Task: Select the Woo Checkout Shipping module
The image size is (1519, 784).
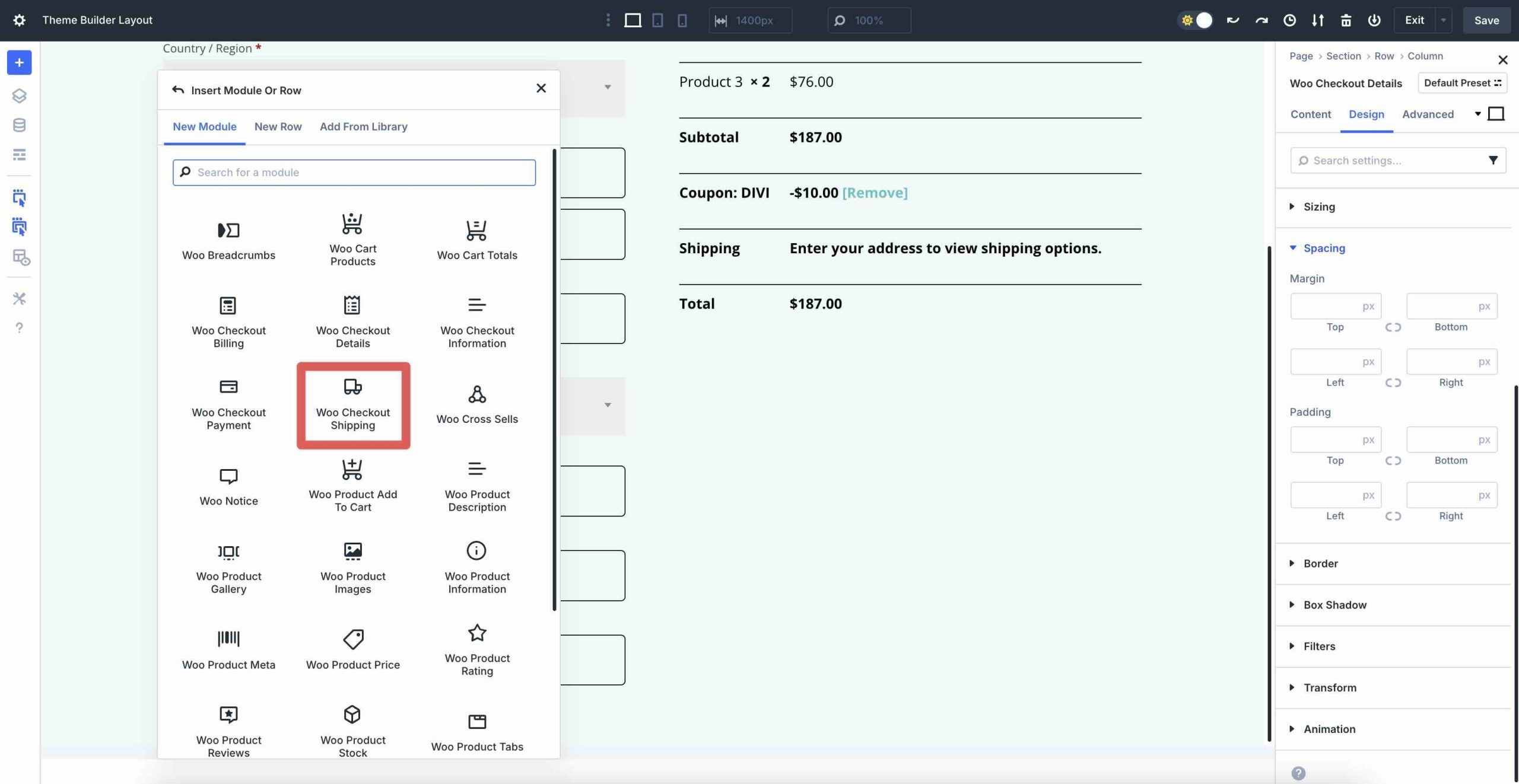Action: pos(353,405)
